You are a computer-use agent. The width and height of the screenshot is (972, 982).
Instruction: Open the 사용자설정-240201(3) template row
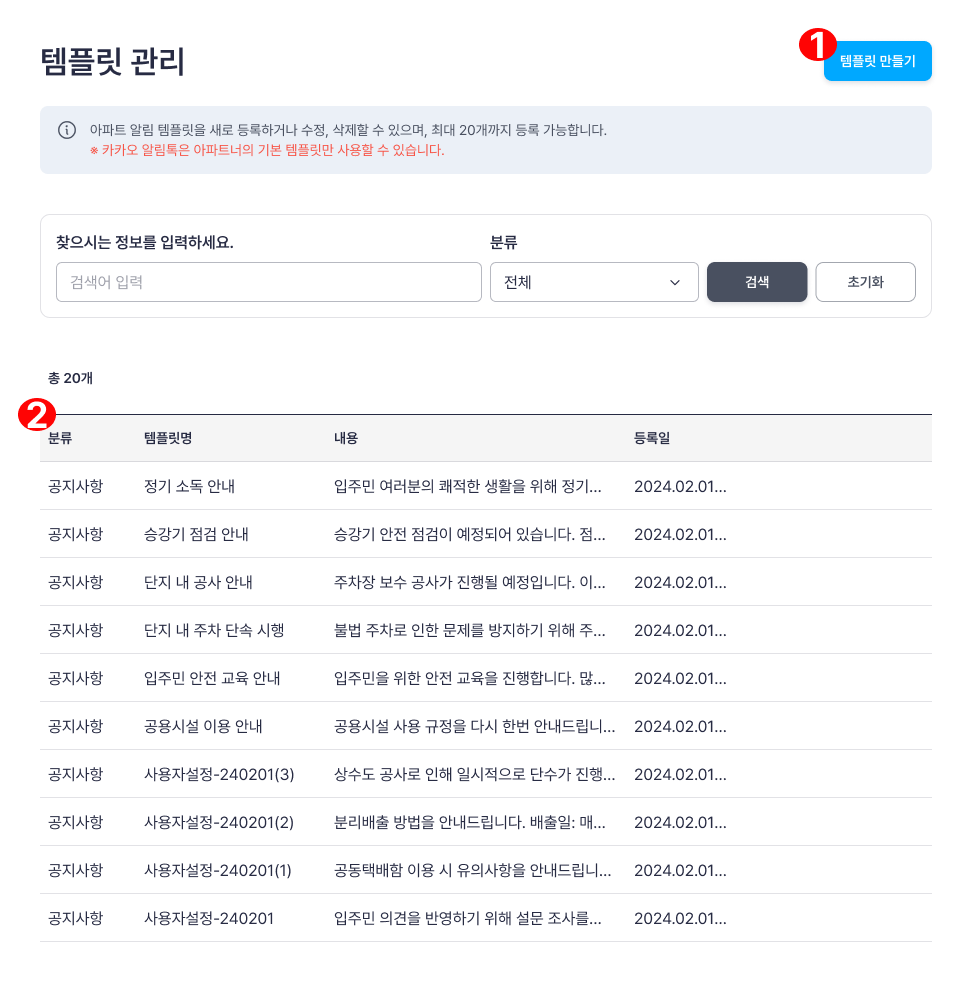(x=486, y=774)
